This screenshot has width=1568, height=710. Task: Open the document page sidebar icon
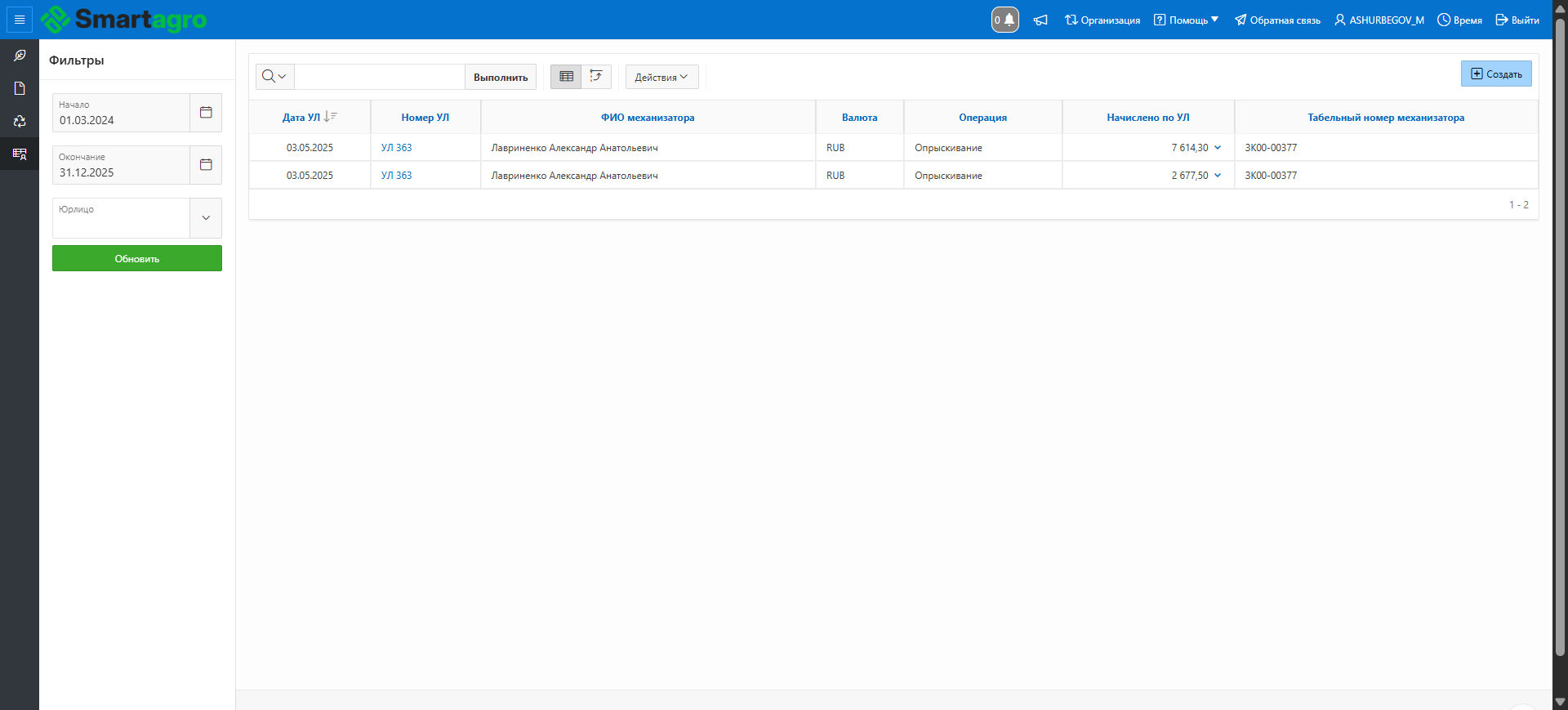coord(20,88)
